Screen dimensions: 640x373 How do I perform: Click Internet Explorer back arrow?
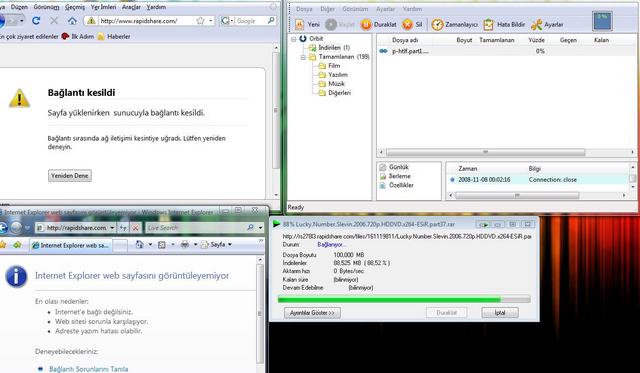click(x=3, y=228)
